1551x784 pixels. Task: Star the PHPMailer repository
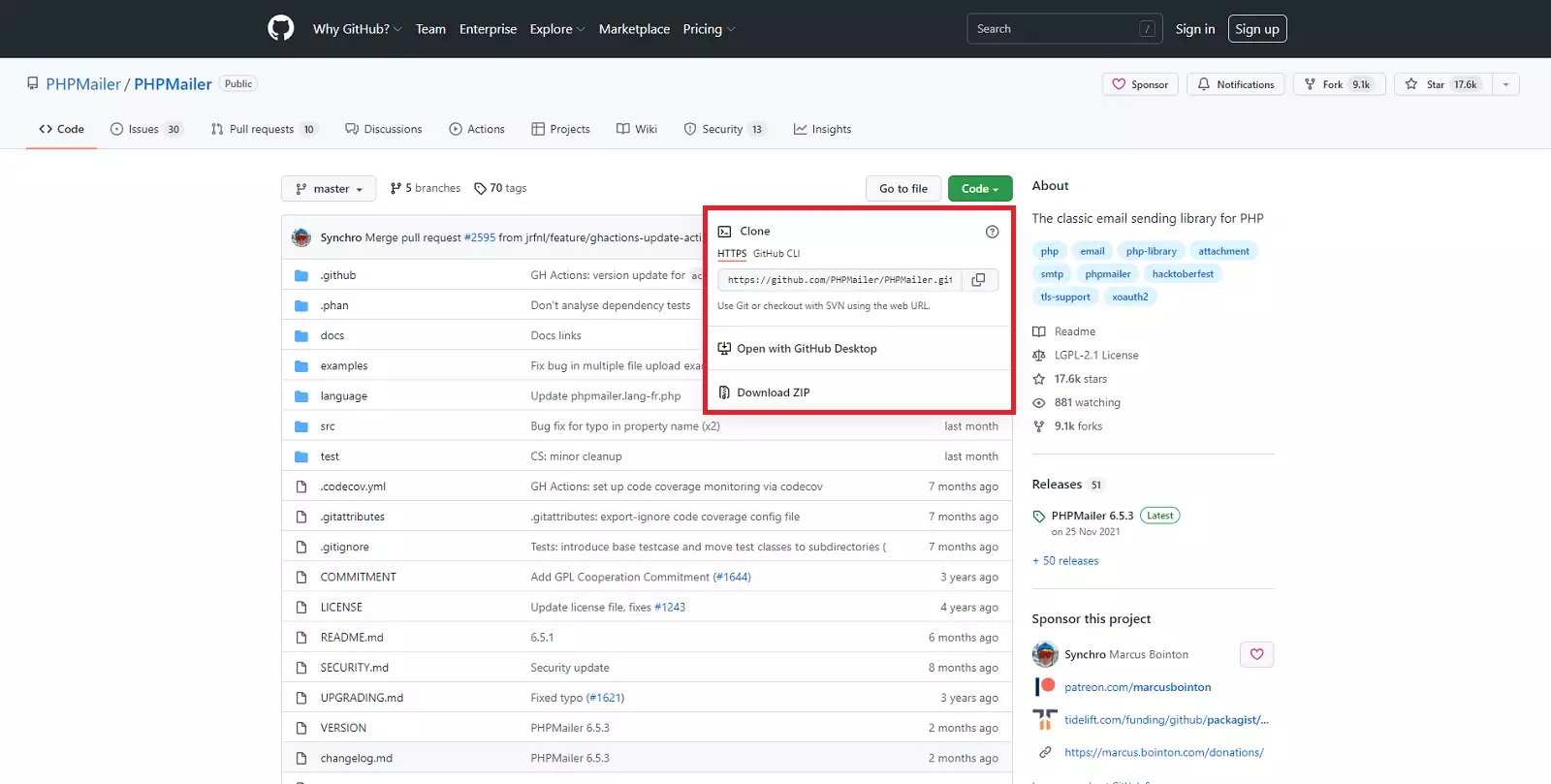click(1440, 84)
